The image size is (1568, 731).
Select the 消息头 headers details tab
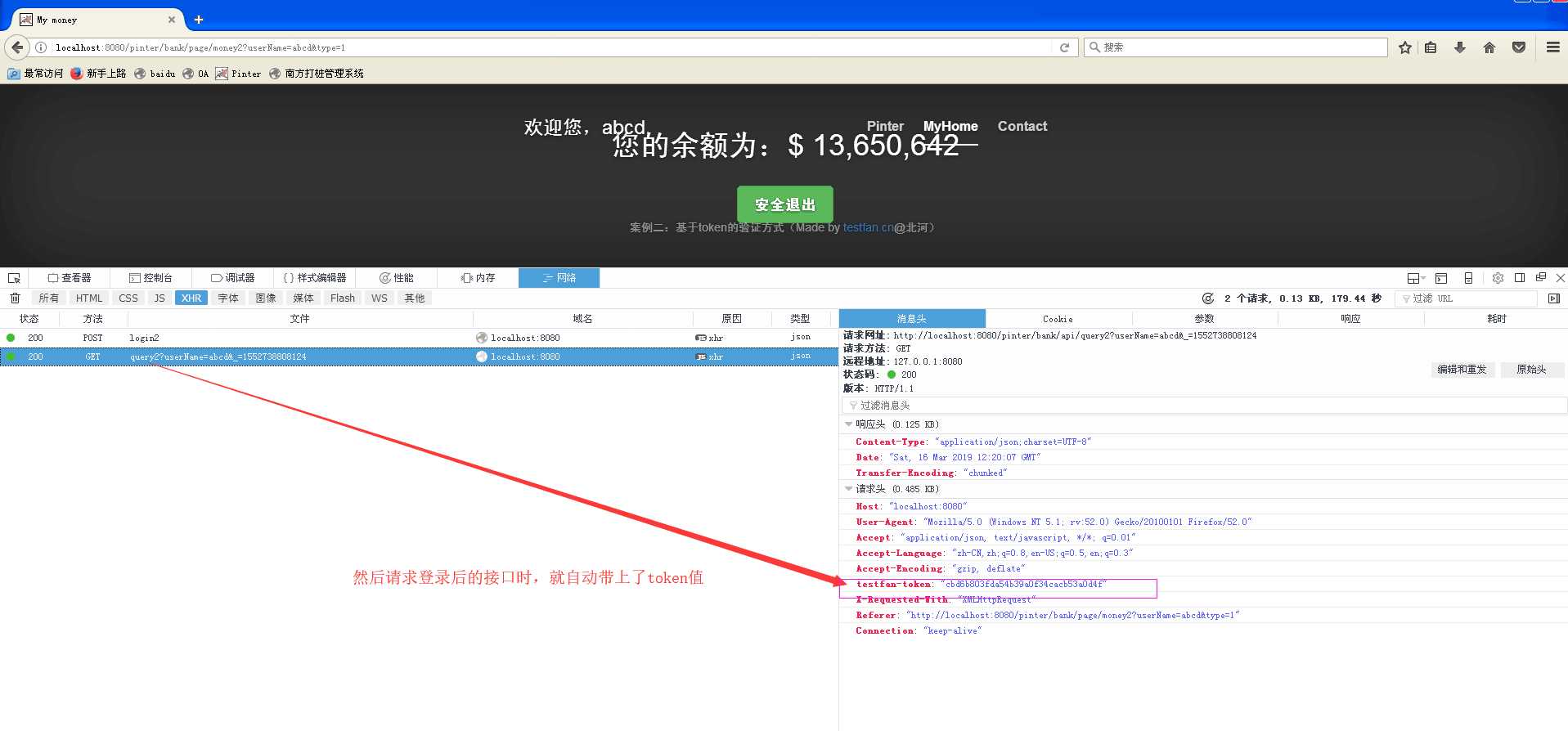coord(912,319)
